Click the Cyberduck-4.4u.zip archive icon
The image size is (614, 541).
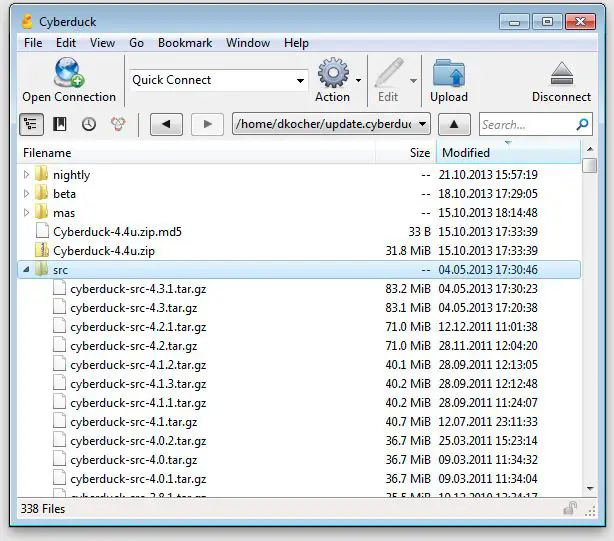click(x=42, y=250)
